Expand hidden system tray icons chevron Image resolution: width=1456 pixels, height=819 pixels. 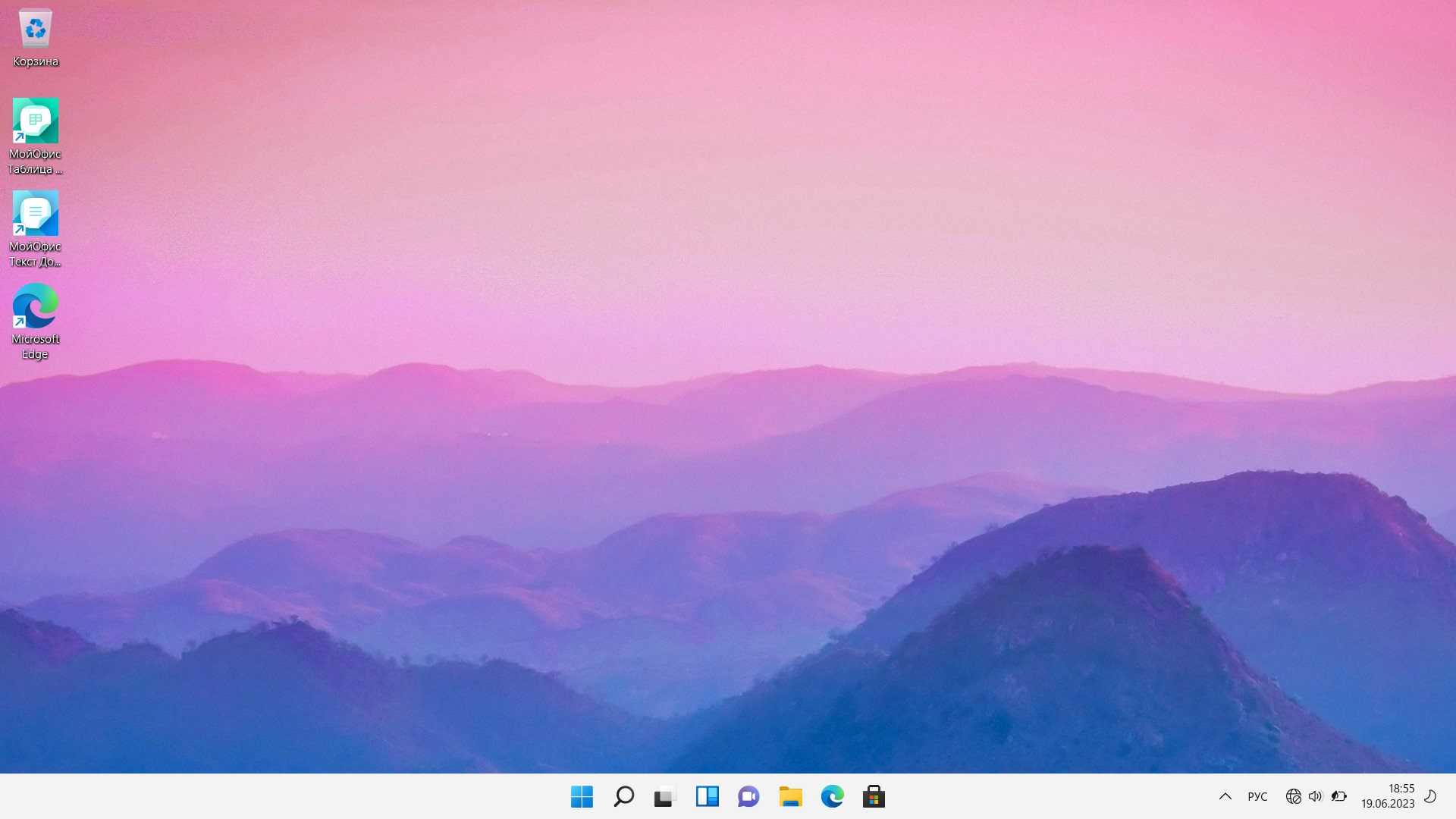click(x=1225, y=796)
